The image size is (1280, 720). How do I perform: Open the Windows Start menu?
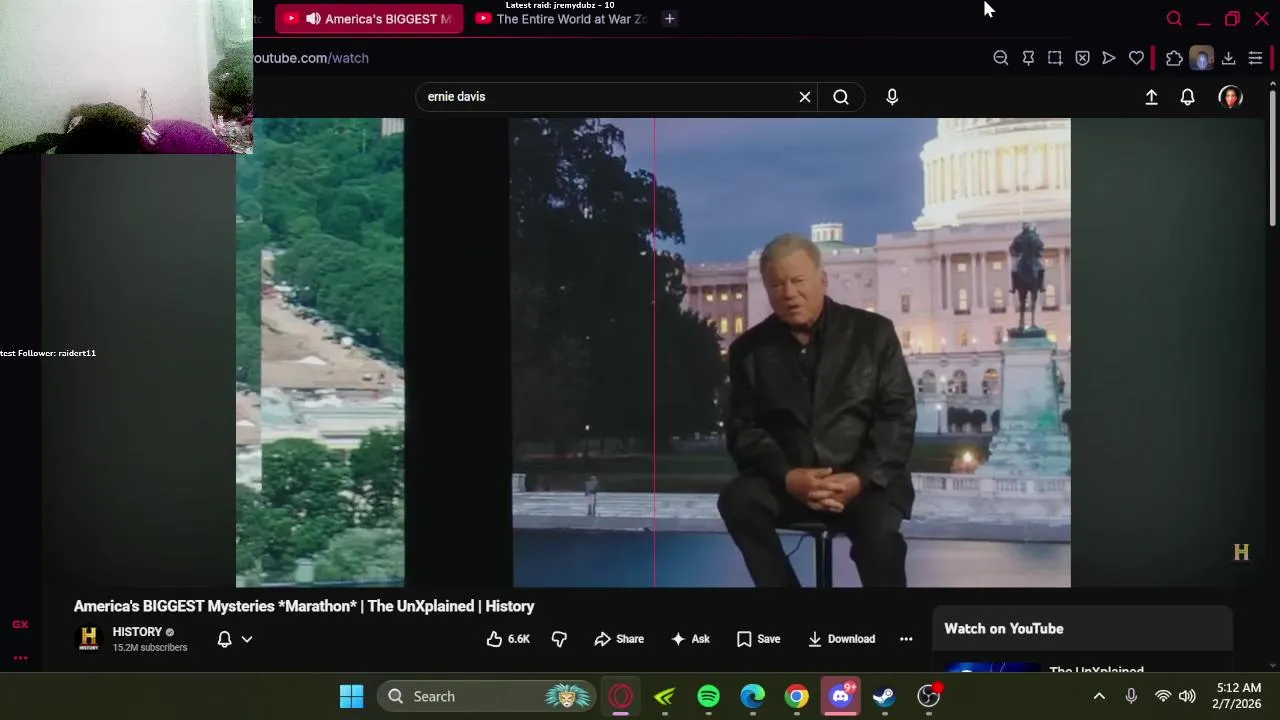[352, 696]
